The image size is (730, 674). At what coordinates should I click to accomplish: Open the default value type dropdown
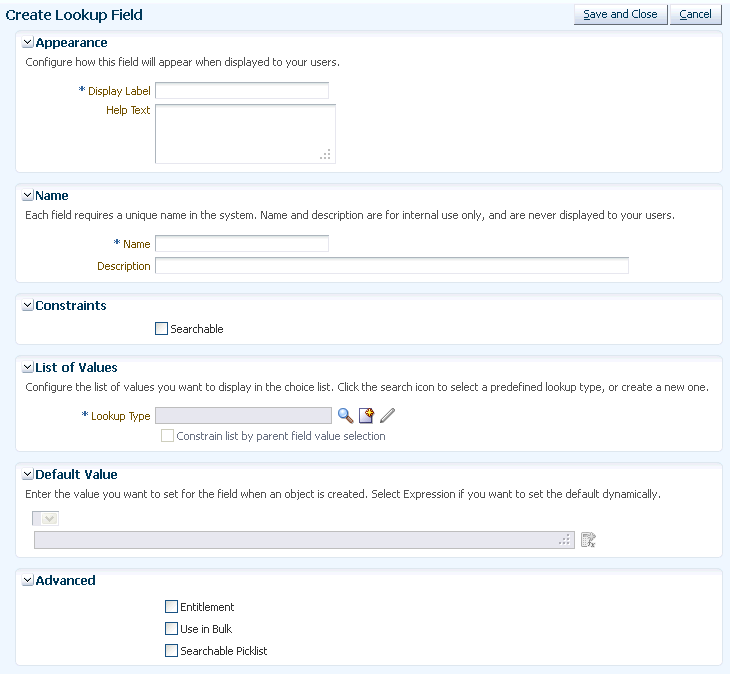(x=46, y=518)
